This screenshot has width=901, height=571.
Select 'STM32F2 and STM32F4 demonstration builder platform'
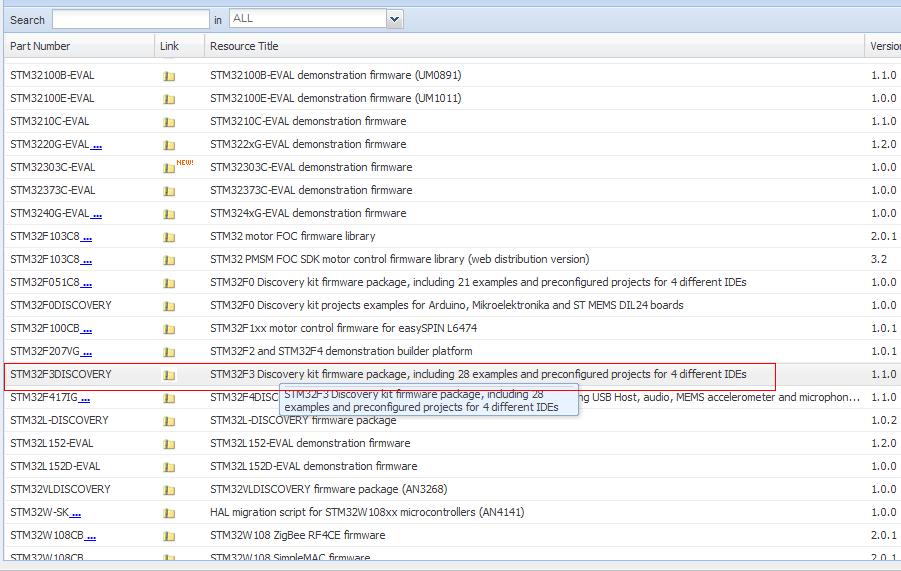point(341,351)
